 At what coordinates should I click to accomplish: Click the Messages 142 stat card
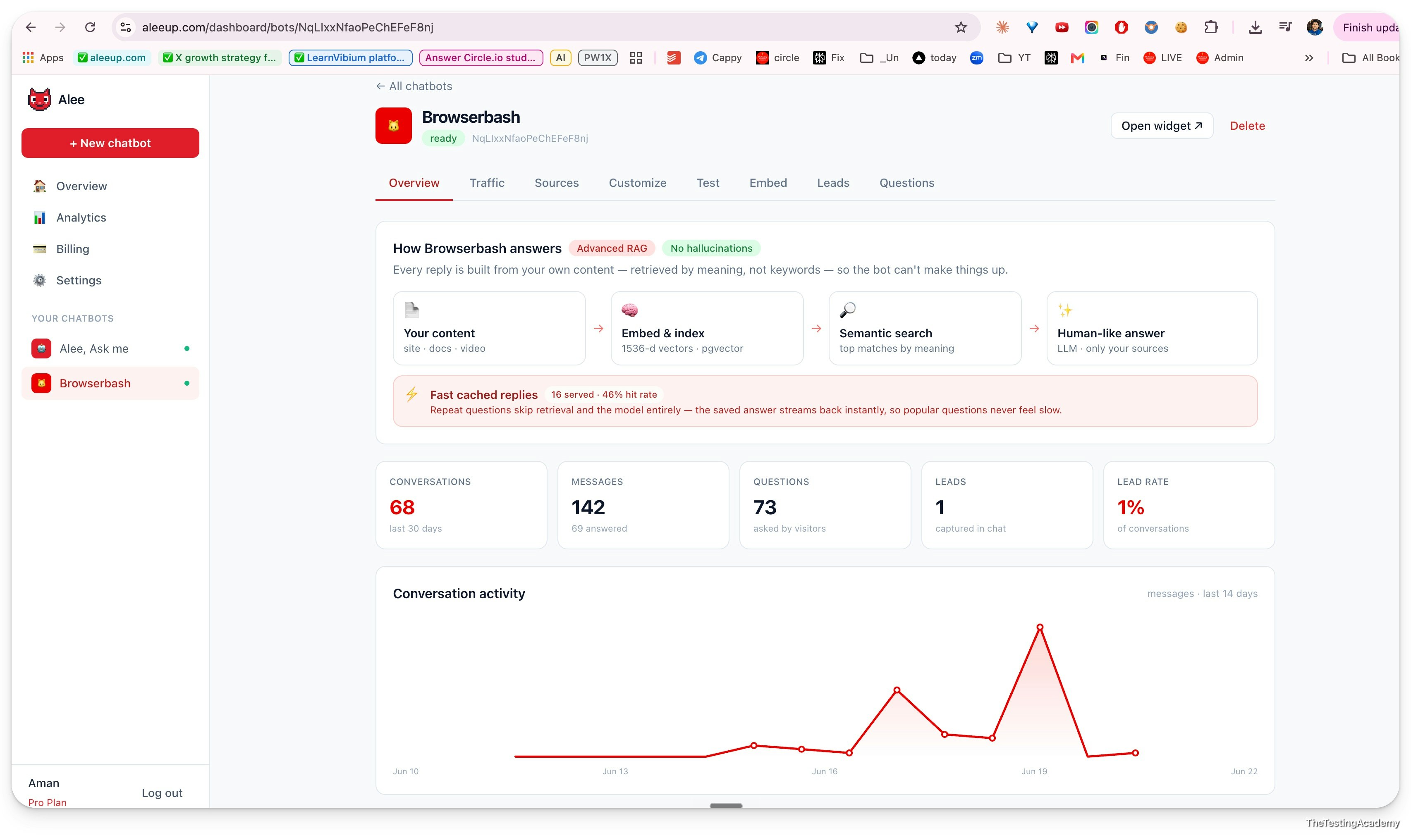pyautogui.click(x=643, y=505)
